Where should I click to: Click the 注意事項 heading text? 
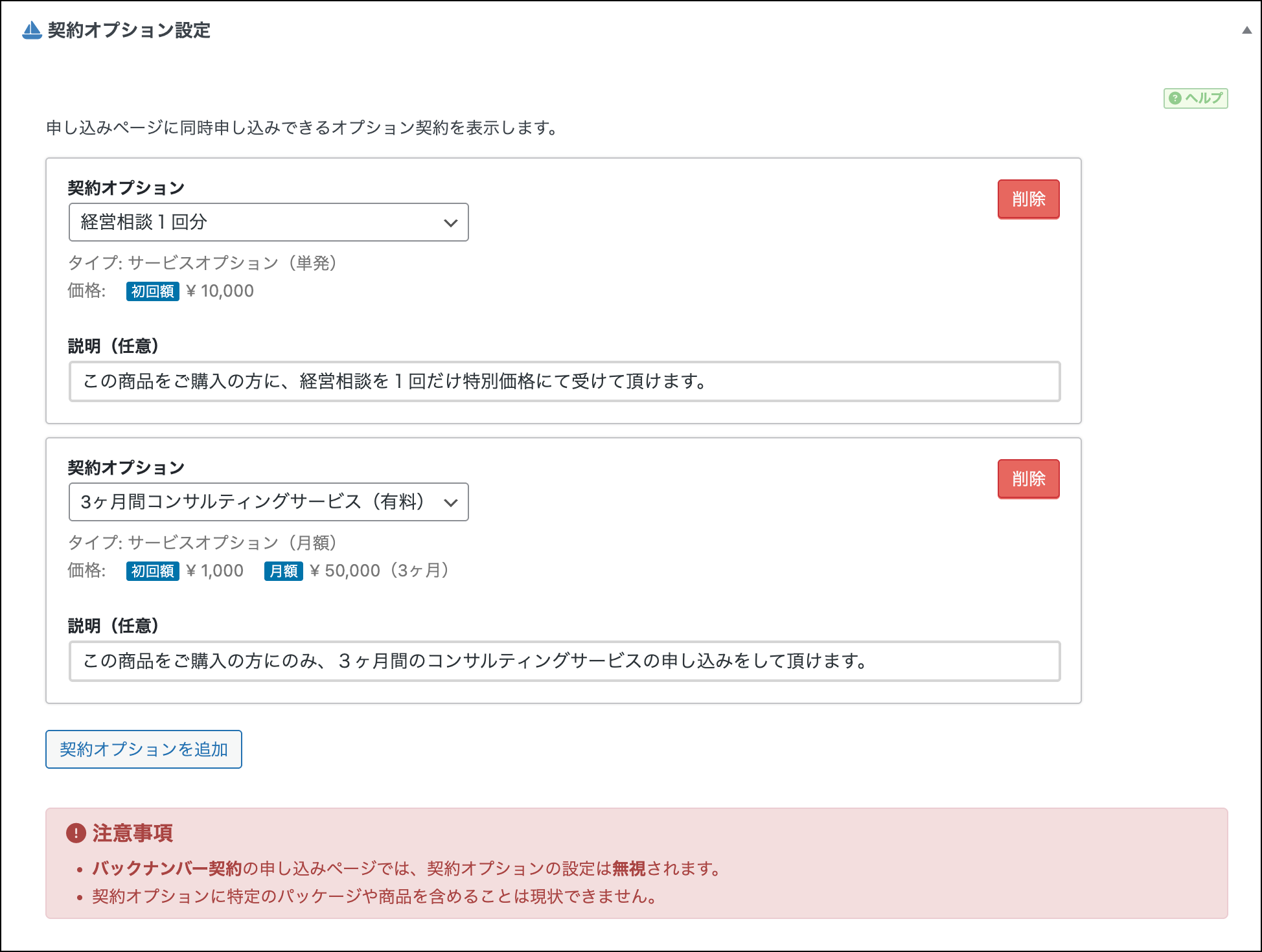coord(133,833)
